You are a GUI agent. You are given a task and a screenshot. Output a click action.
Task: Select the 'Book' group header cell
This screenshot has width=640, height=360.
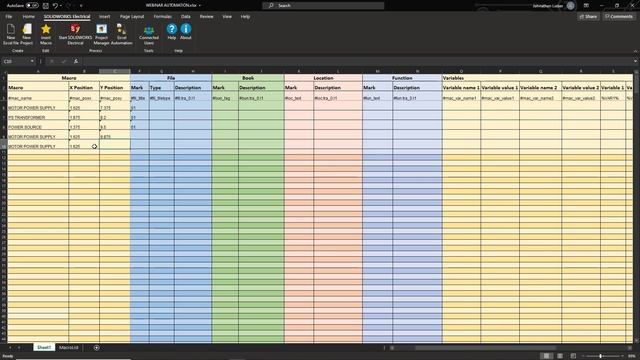point(248,78)
